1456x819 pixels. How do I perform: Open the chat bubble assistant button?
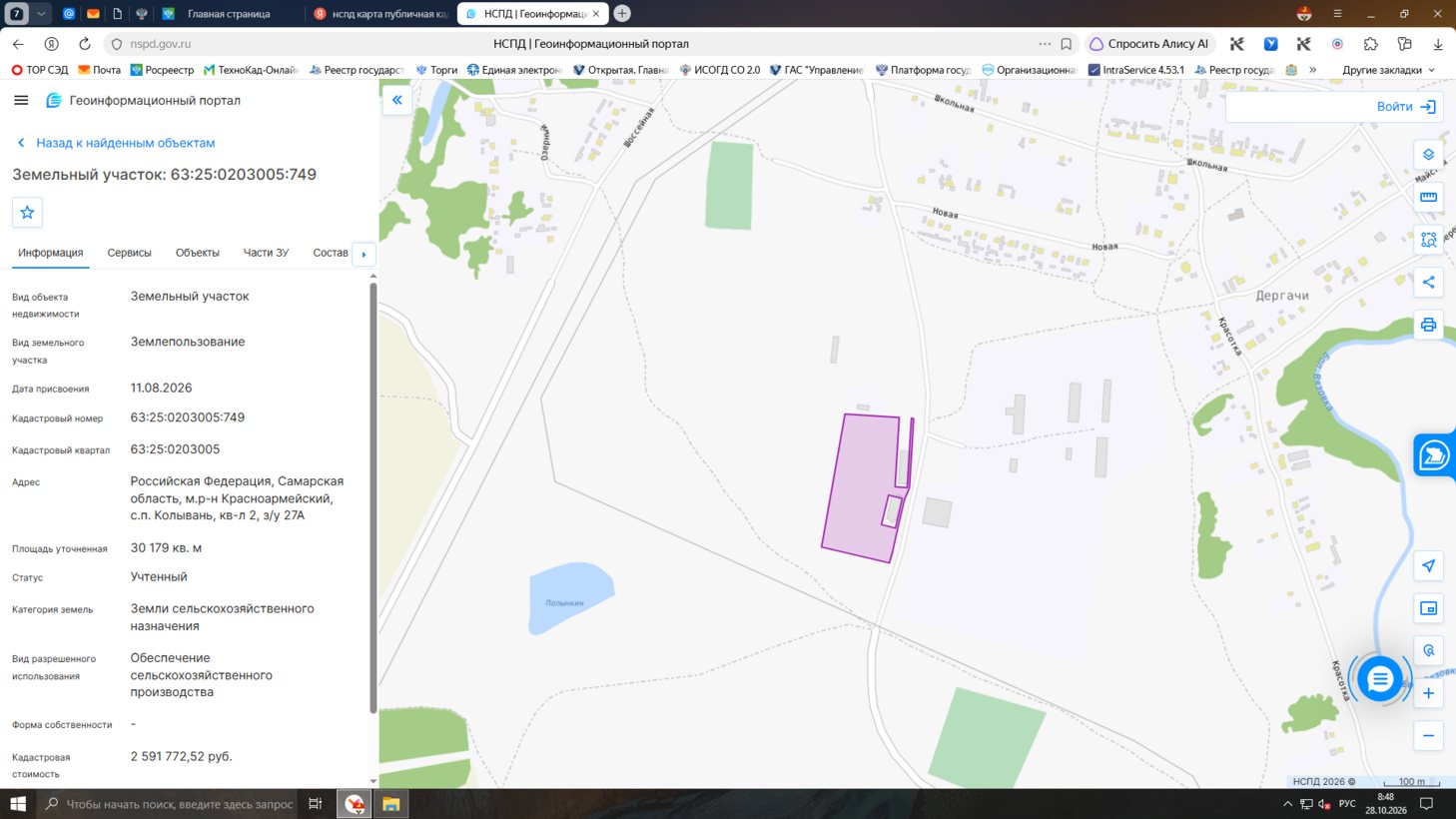pyautogui.click(x=1380, y=679)
